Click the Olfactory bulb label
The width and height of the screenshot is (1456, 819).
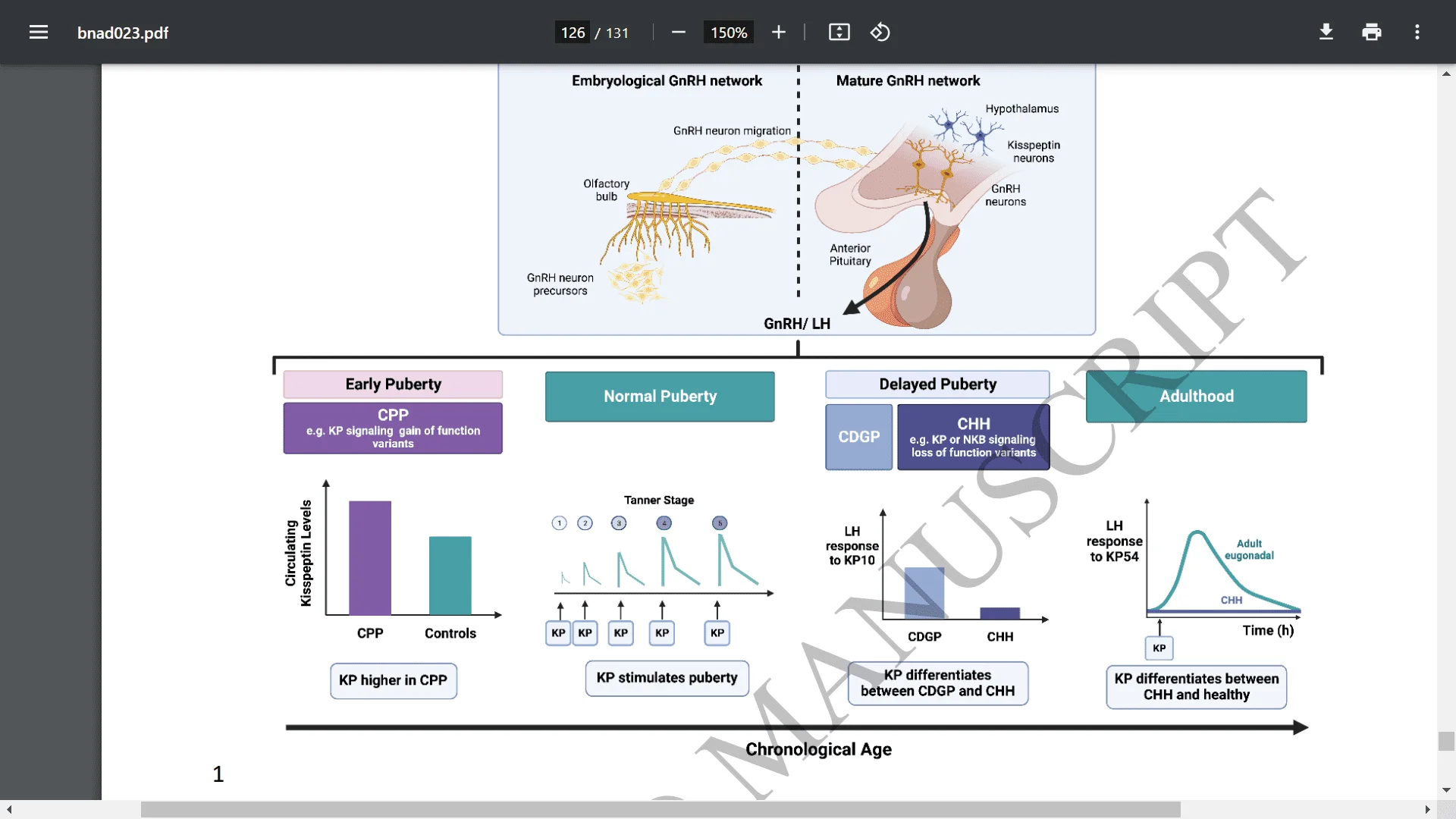coord(606,190)
